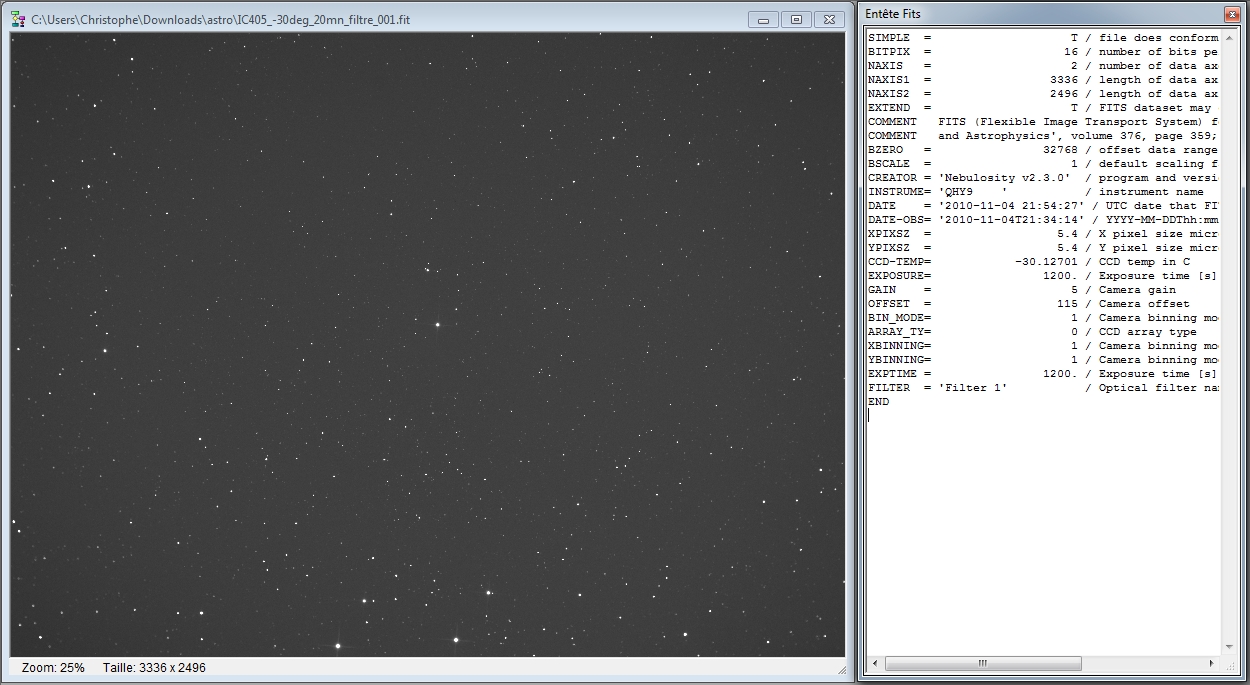This screenshot has height=685, width=1250.
Task: Click the BIN_MODE header line
Action: (1043, 318)
